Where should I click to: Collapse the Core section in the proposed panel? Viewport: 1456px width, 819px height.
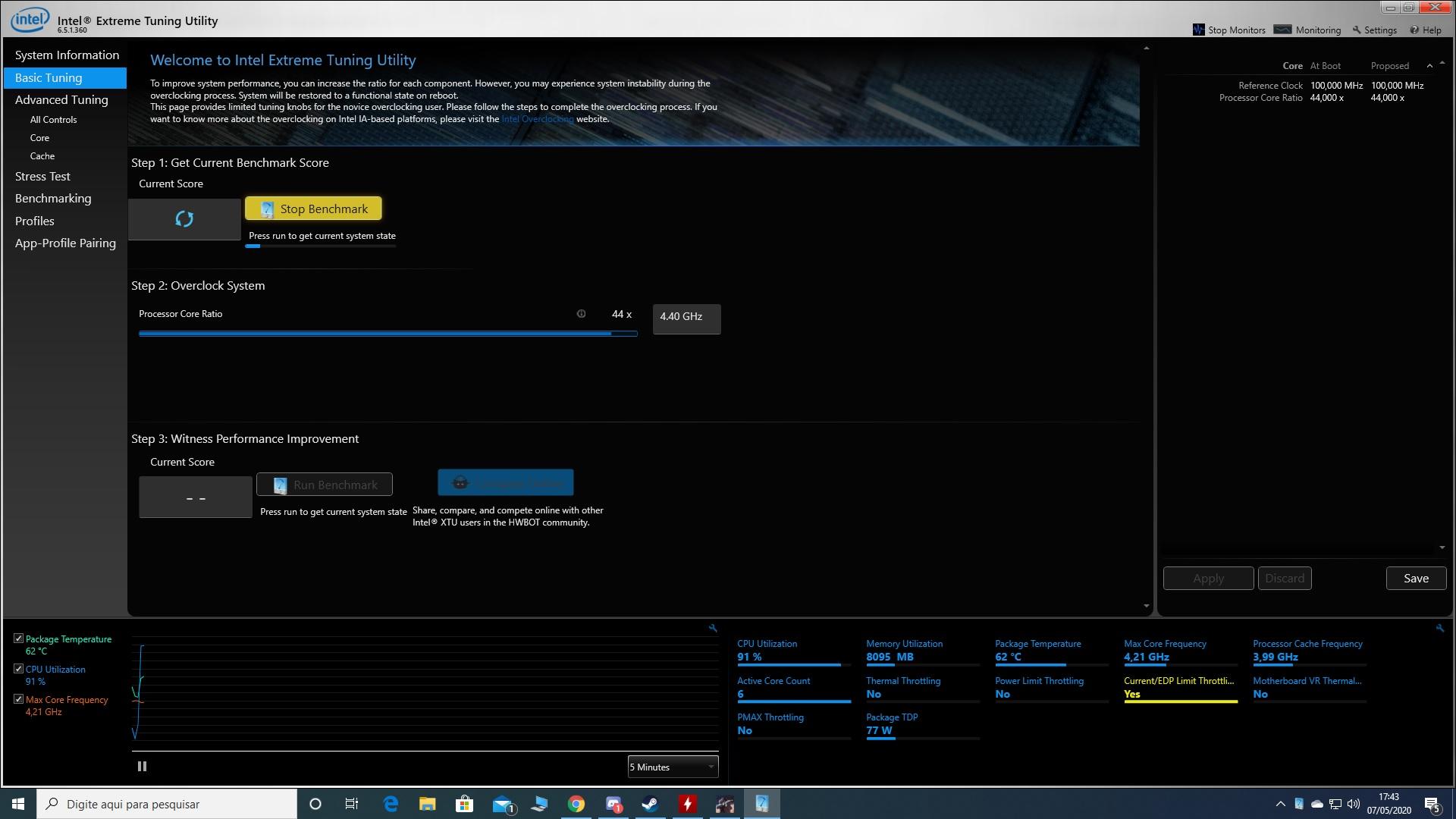(1429, 66)
